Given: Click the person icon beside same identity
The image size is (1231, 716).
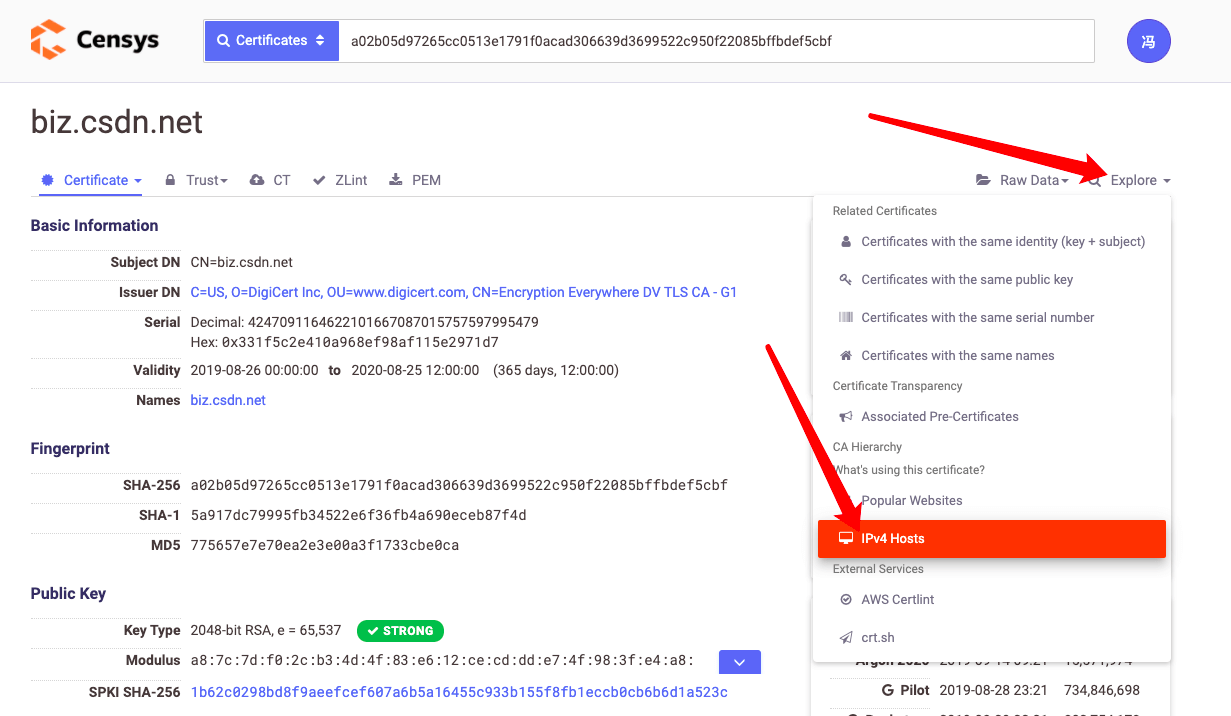Looking at the screenshot, I should click(846, 241).
